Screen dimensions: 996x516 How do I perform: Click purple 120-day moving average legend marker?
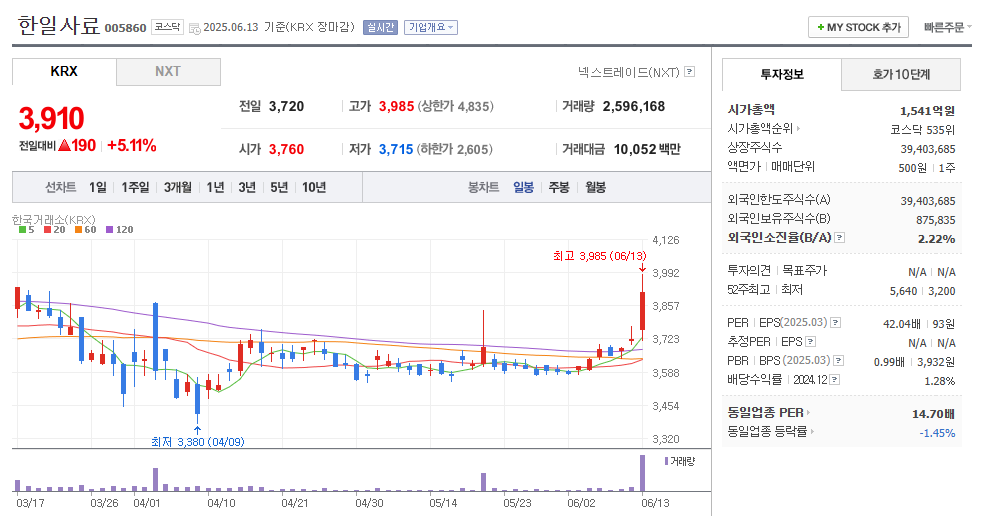[110, 229]
